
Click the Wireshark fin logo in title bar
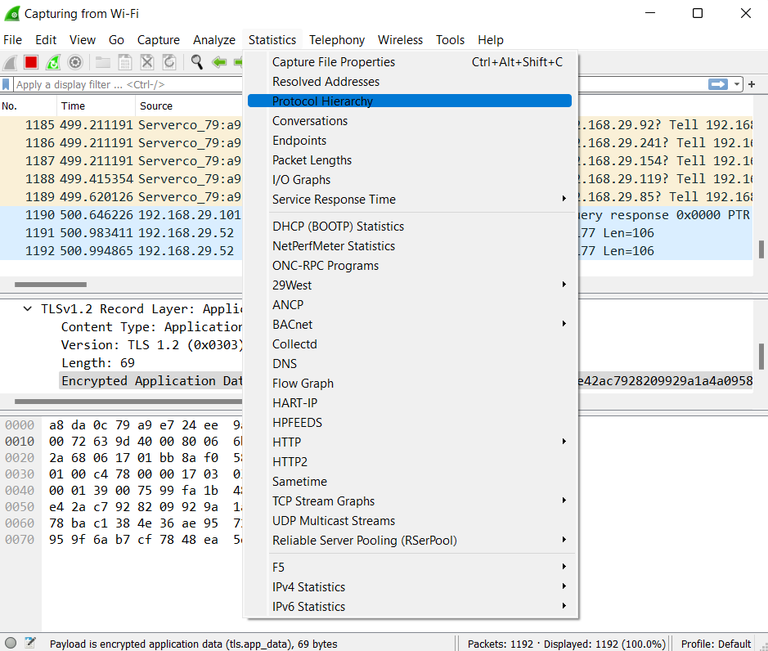(12, 13)
